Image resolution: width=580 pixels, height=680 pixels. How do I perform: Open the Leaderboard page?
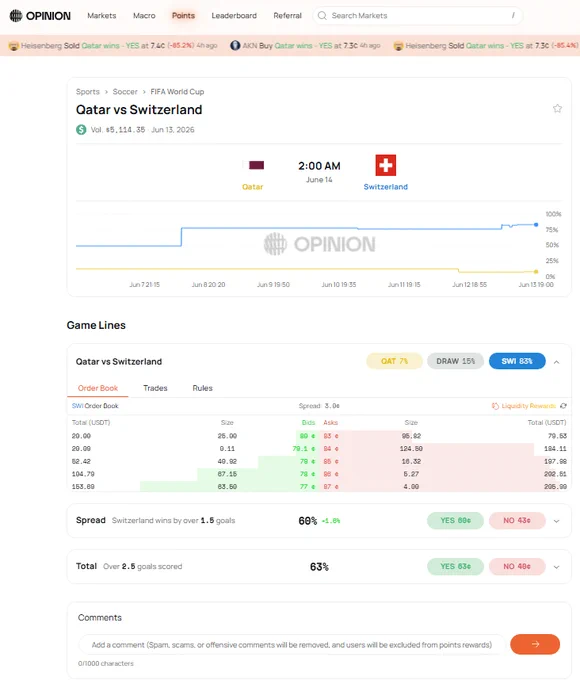tap(234, 16)
